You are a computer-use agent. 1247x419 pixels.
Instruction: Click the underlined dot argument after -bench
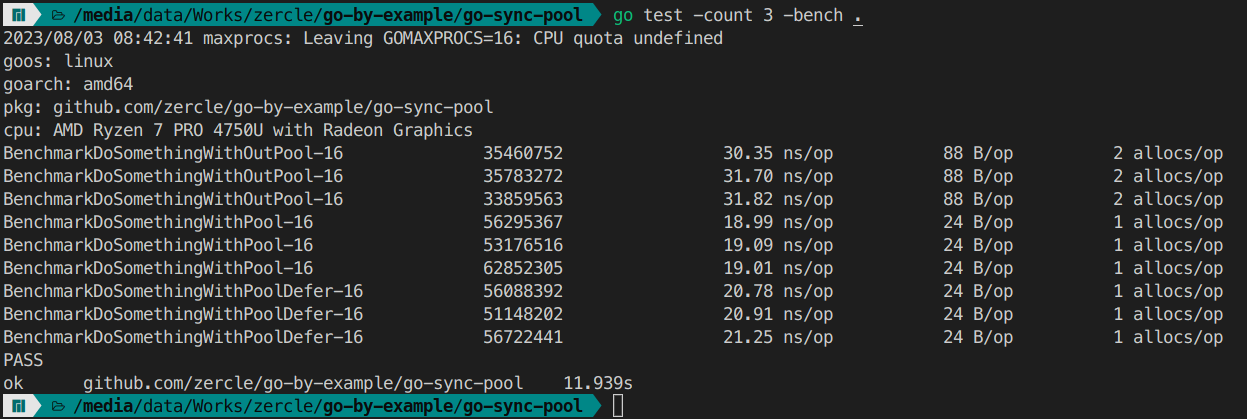858,16
